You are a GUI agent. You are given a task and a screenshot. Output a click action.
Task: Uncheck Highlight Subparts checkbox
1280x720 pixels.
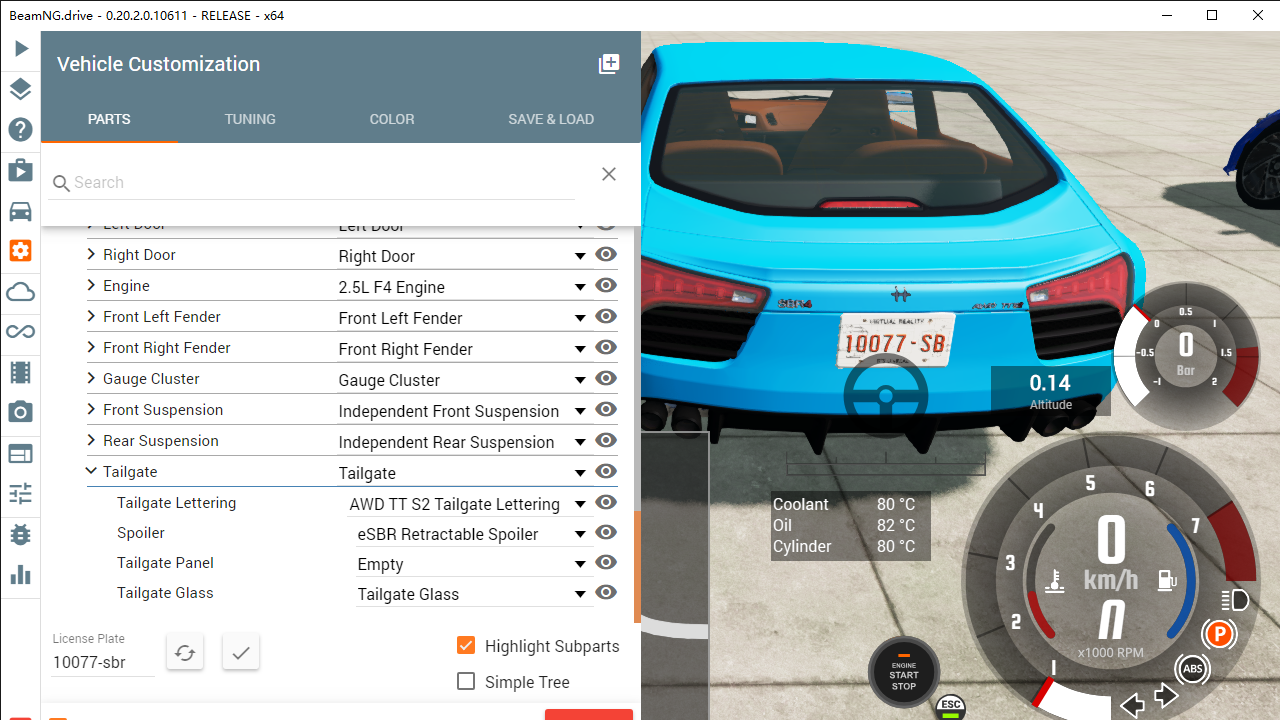click(x=466, y=645)
